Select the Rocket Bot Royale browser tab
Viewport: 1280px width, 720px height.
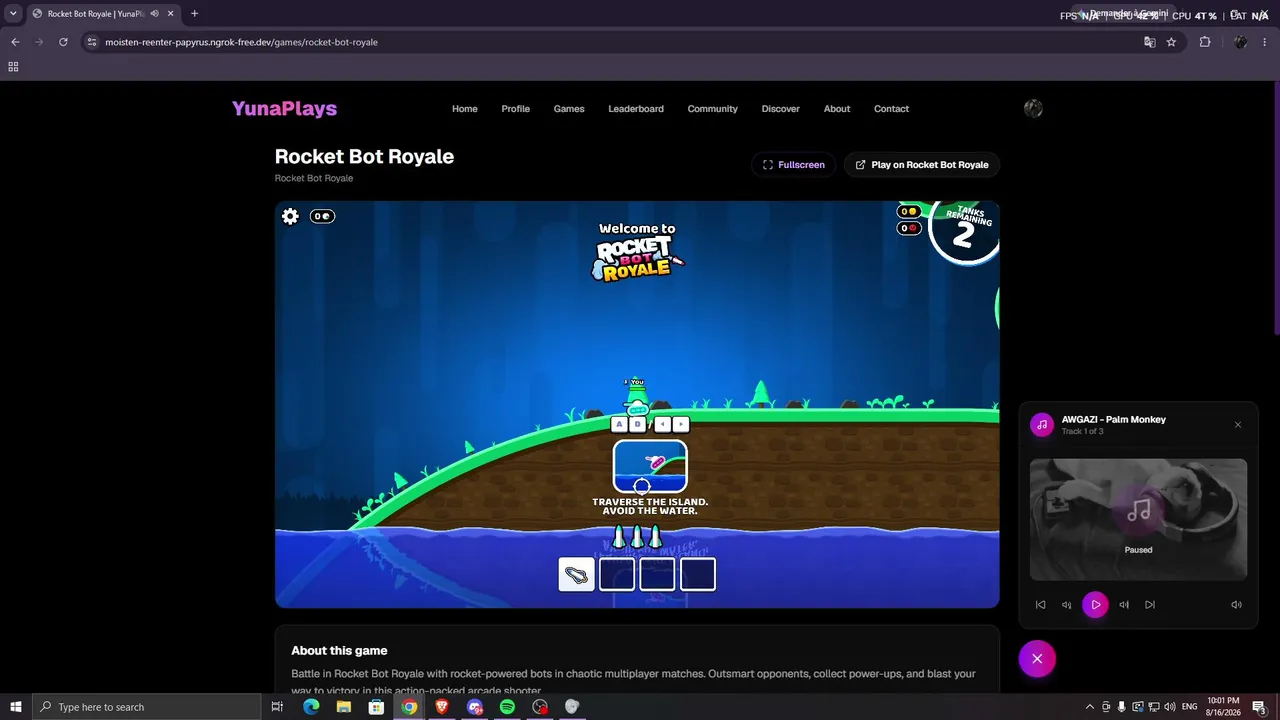coord(103,14)
